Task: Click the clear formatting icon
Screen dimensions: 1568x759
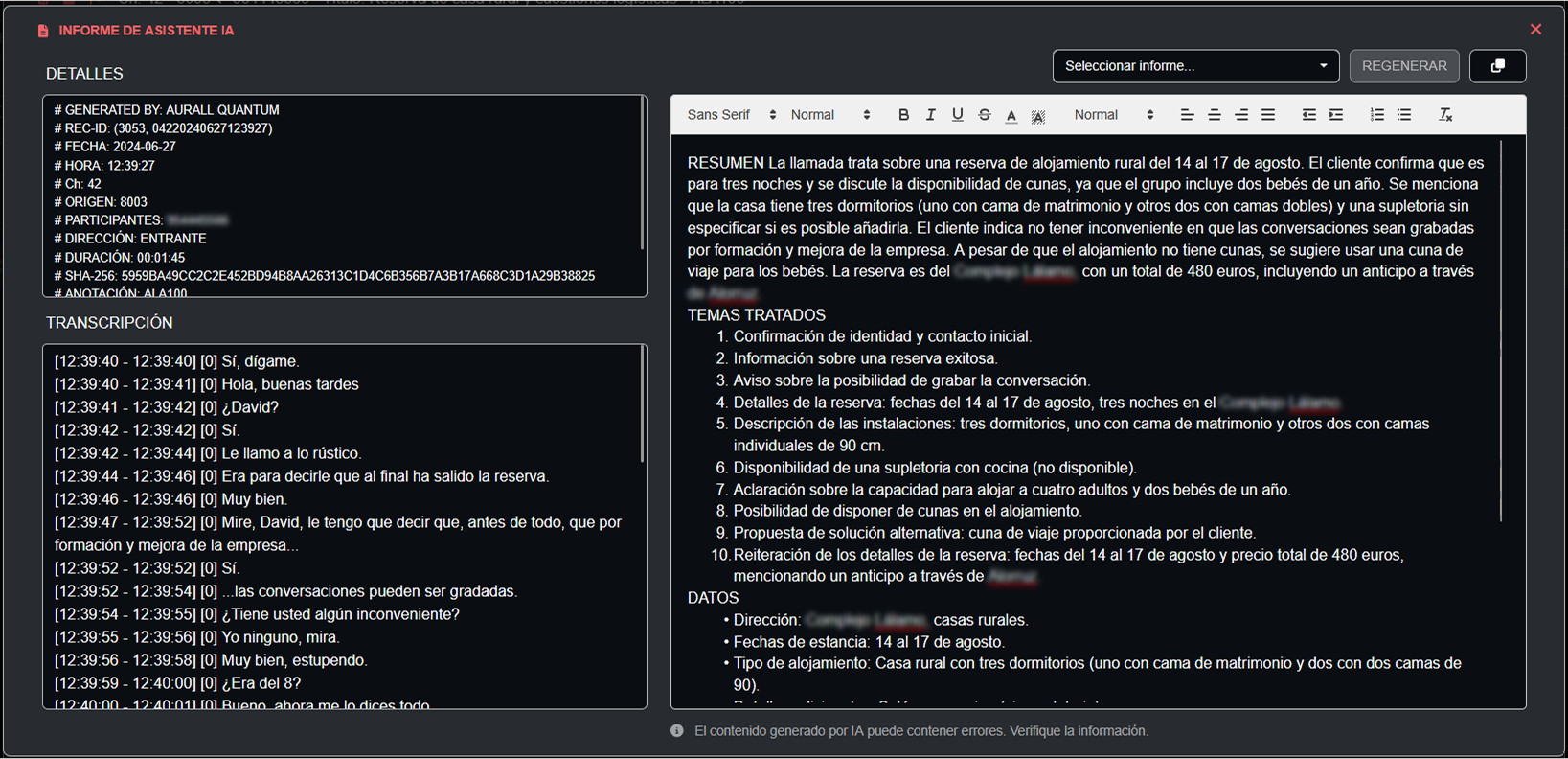Action: pyautogui.click(x=1445, y=115)
